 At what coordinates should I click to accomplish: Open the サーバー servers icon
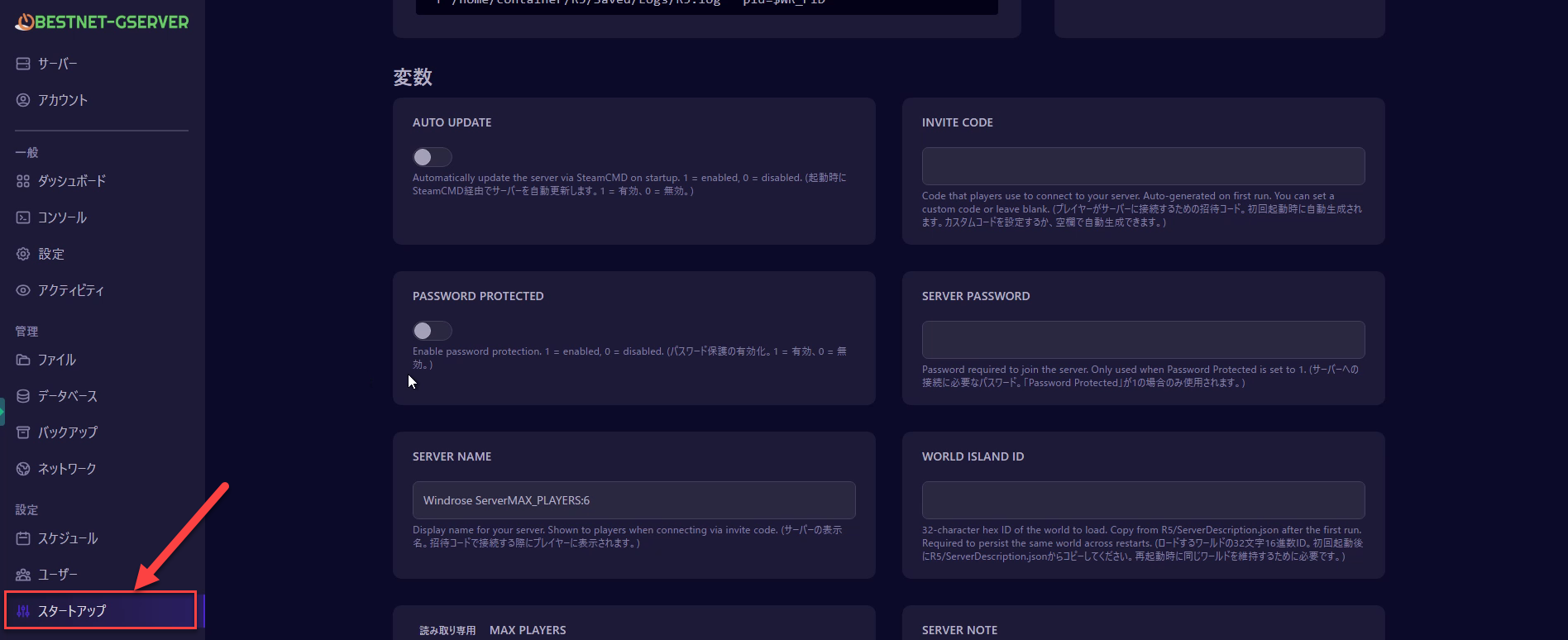23,64
